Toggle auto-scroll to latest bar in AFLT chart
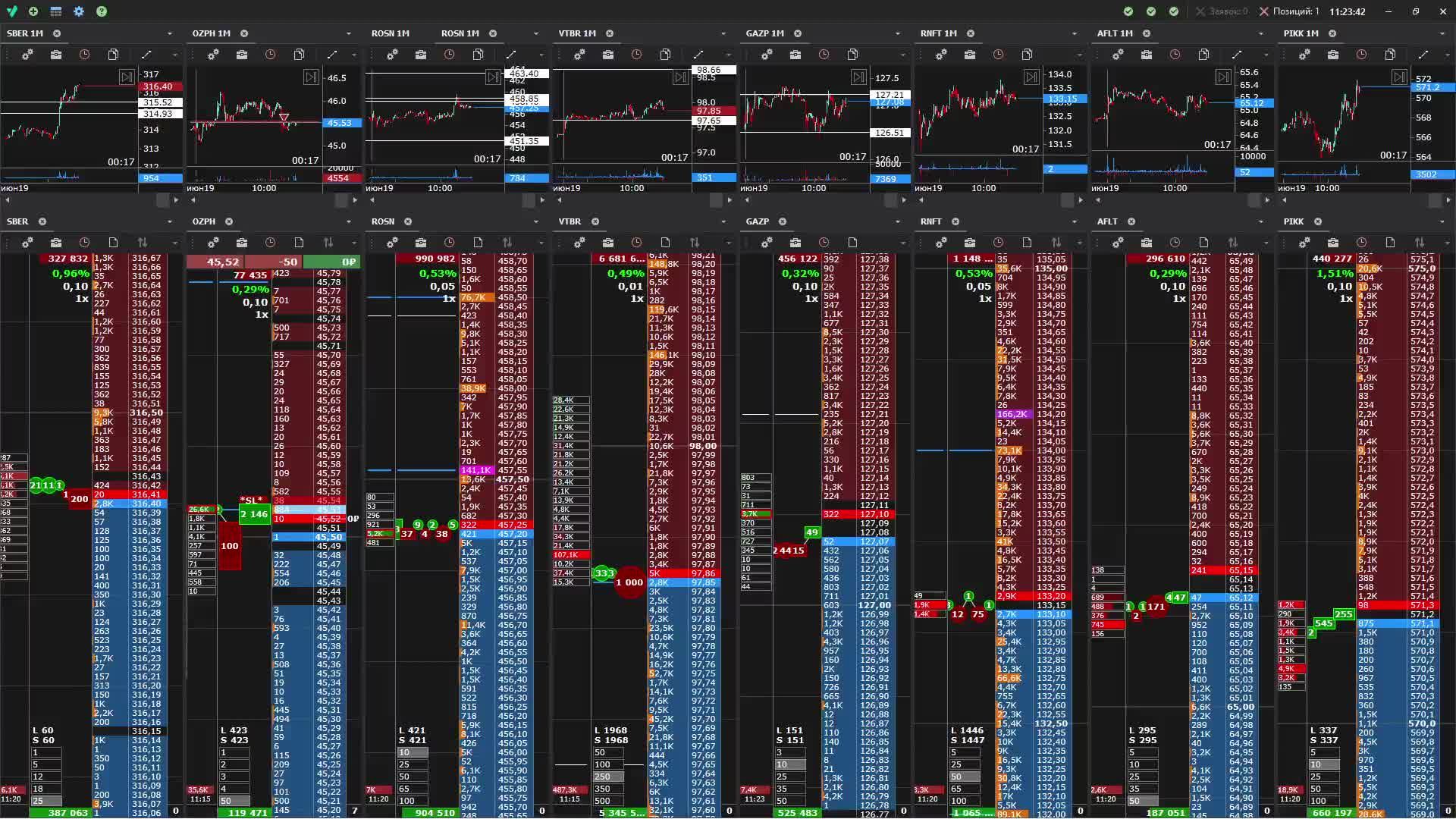 pos(1223,77)
